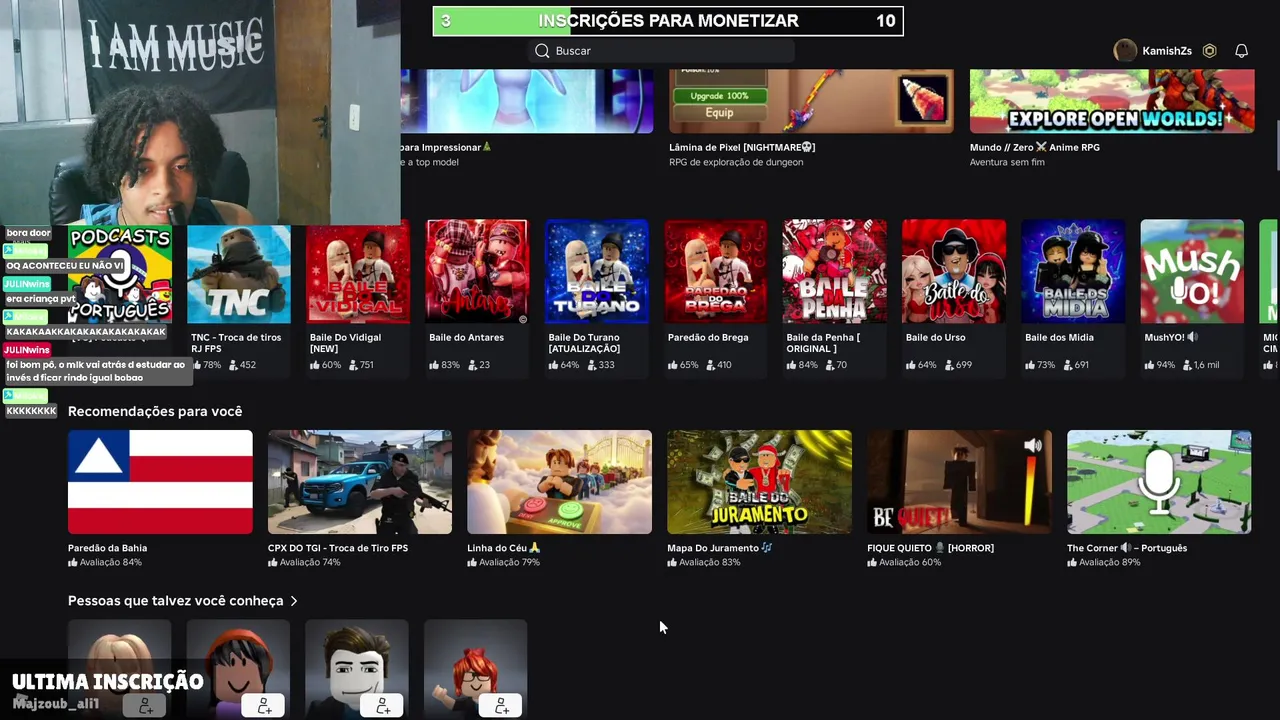This screenshot has width=1280, height=720.
Task: Open Baile do Antares game thumbnail
Action: (x=477, y=272)
